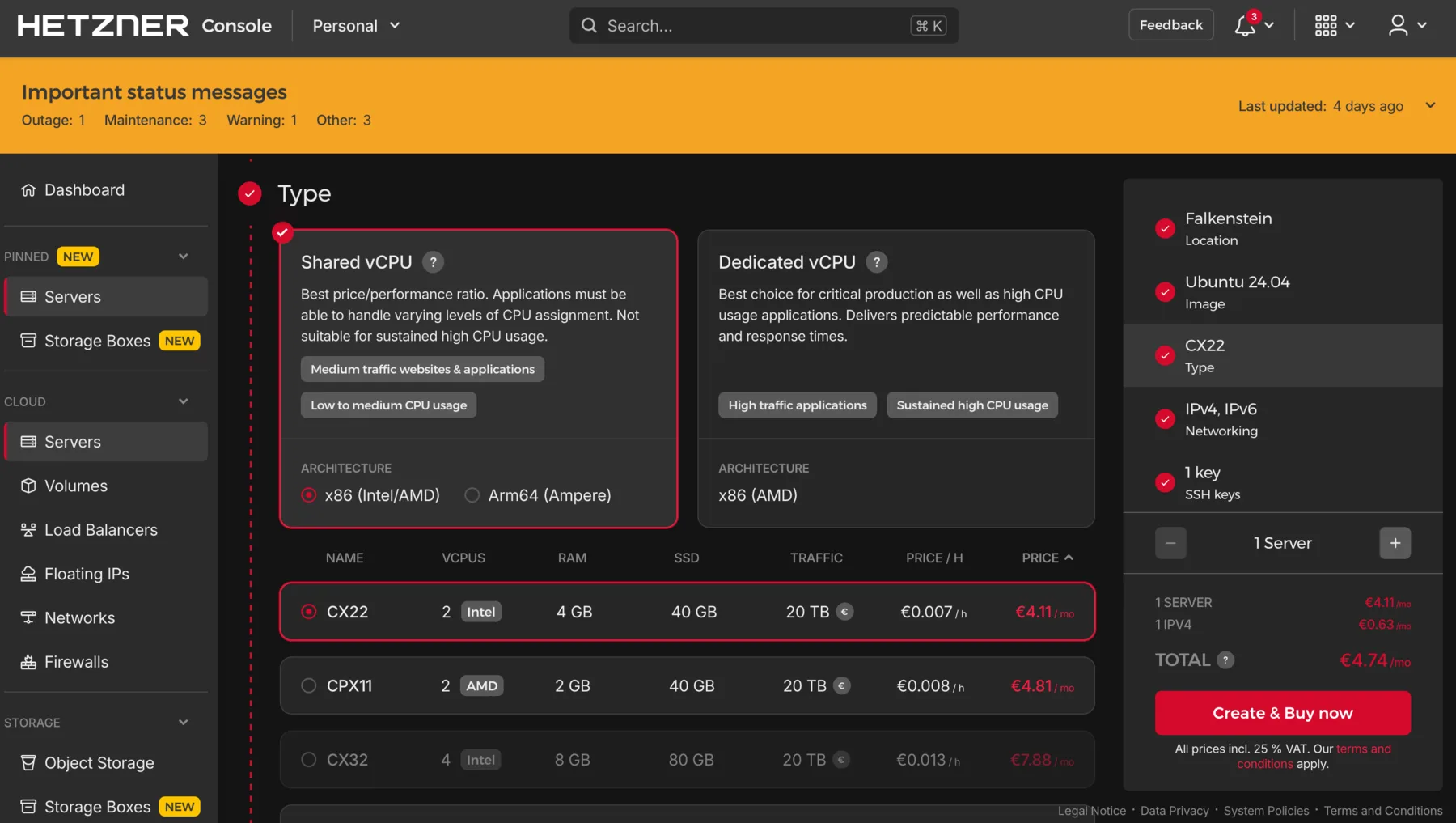Choose the CX32 server type
The width and height of the screenshot is (1456, 823).
309,760
